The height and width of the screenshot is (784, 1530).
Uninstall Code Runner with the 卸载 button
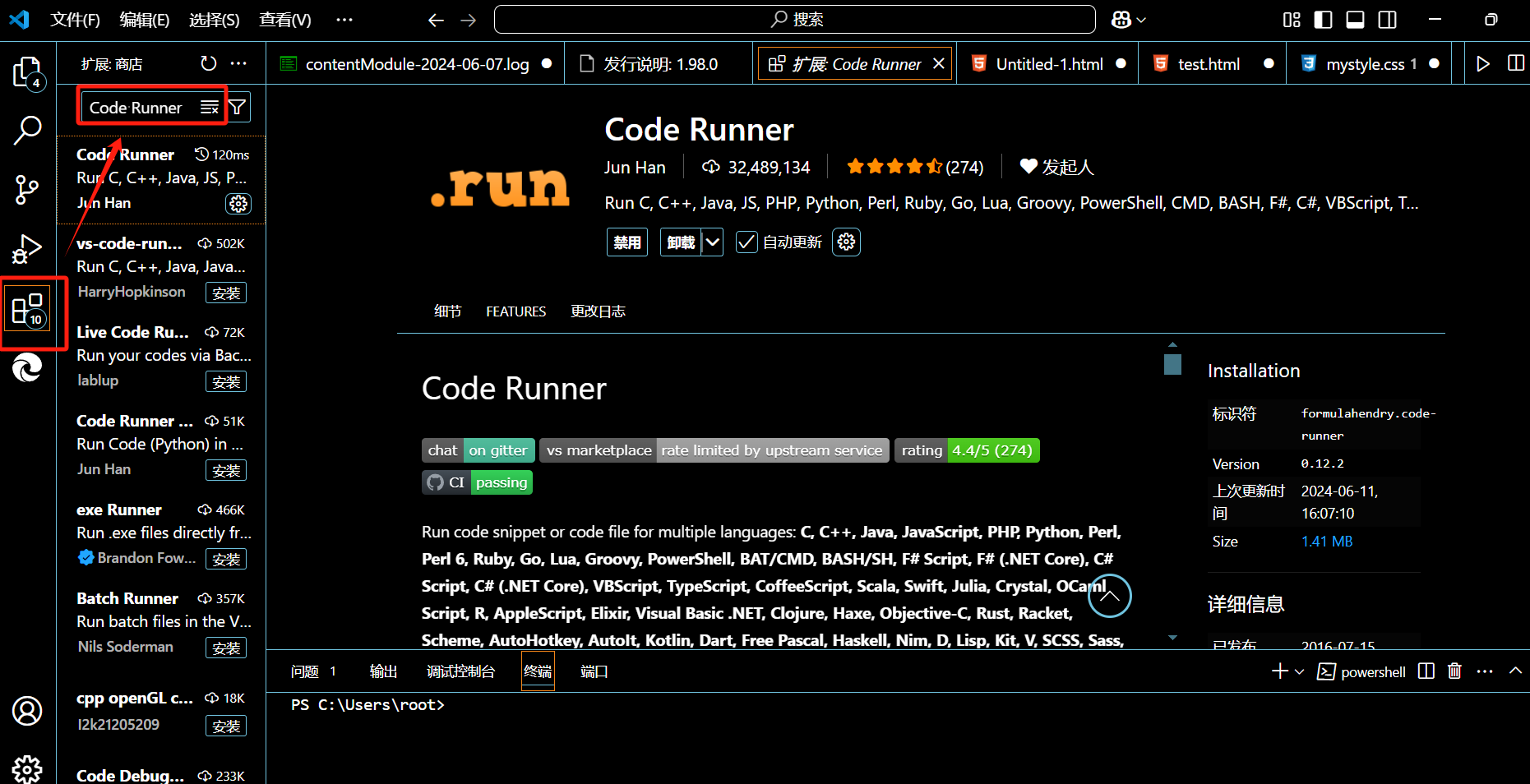pyautogui.click(x=682, y=242)
